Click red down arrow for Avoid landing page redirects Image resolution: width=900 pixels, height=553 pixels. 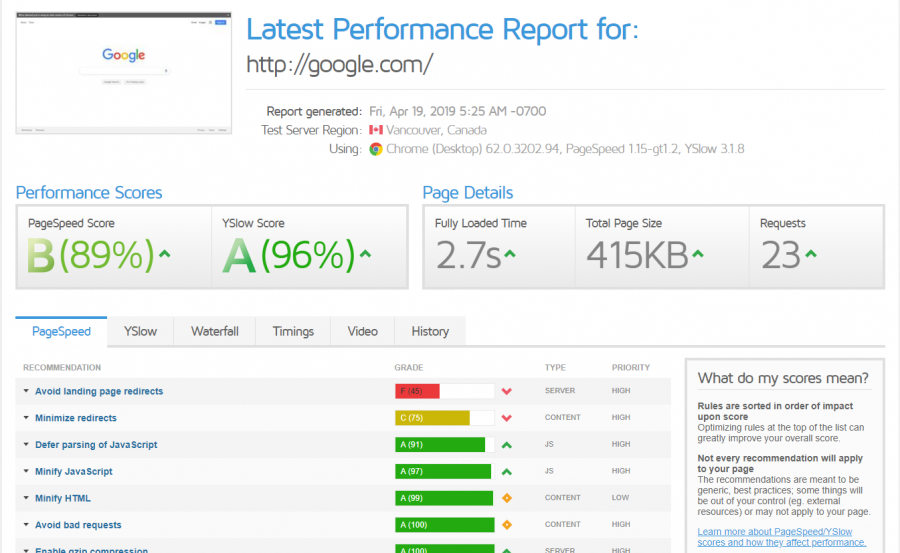506,392
